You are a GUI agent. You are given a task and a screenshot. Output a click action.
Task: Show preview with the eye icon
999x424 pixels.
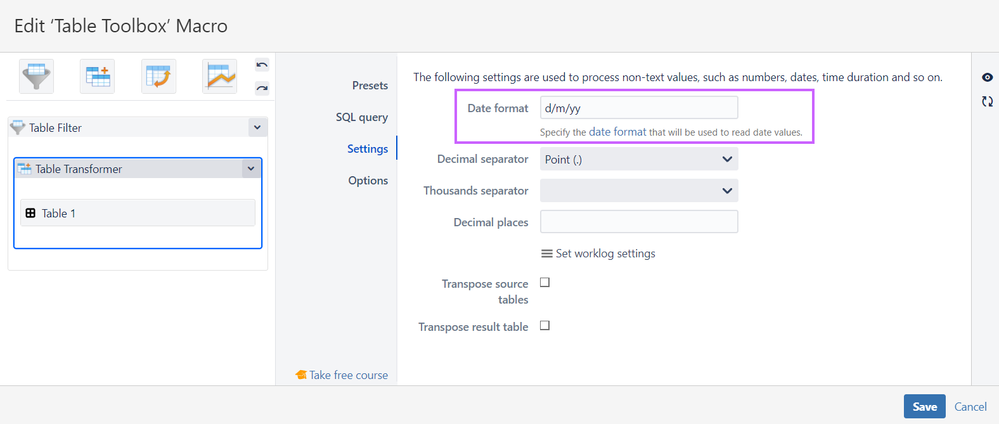click(x=987, y=78)
